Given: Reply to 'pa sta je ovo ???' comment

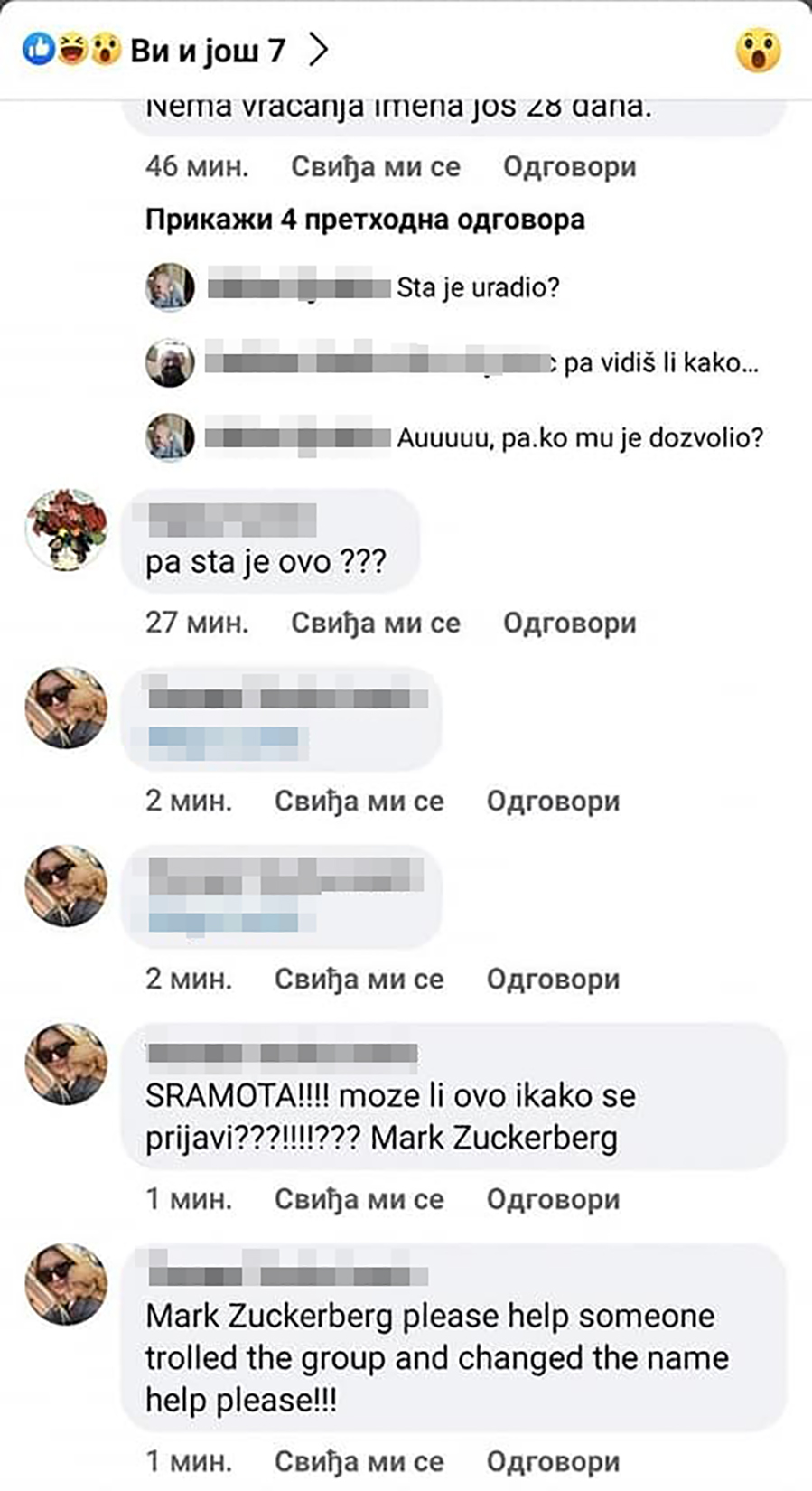Looking at the screenshot, I should point(569,624).
